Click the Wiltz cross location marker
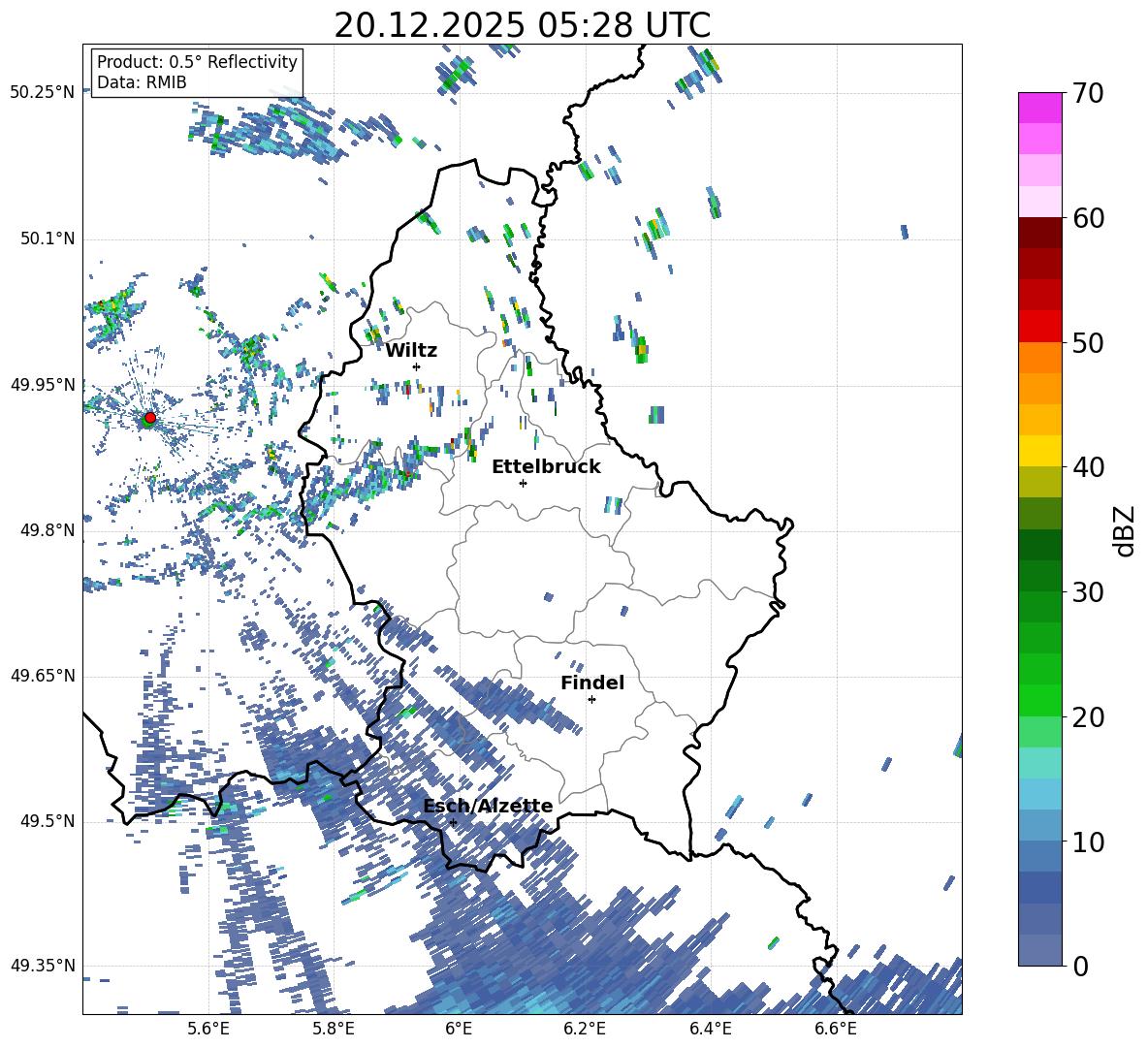The height and width of the screenshot is (1048, 1148). pyautogui.click(x=417, y=366)
